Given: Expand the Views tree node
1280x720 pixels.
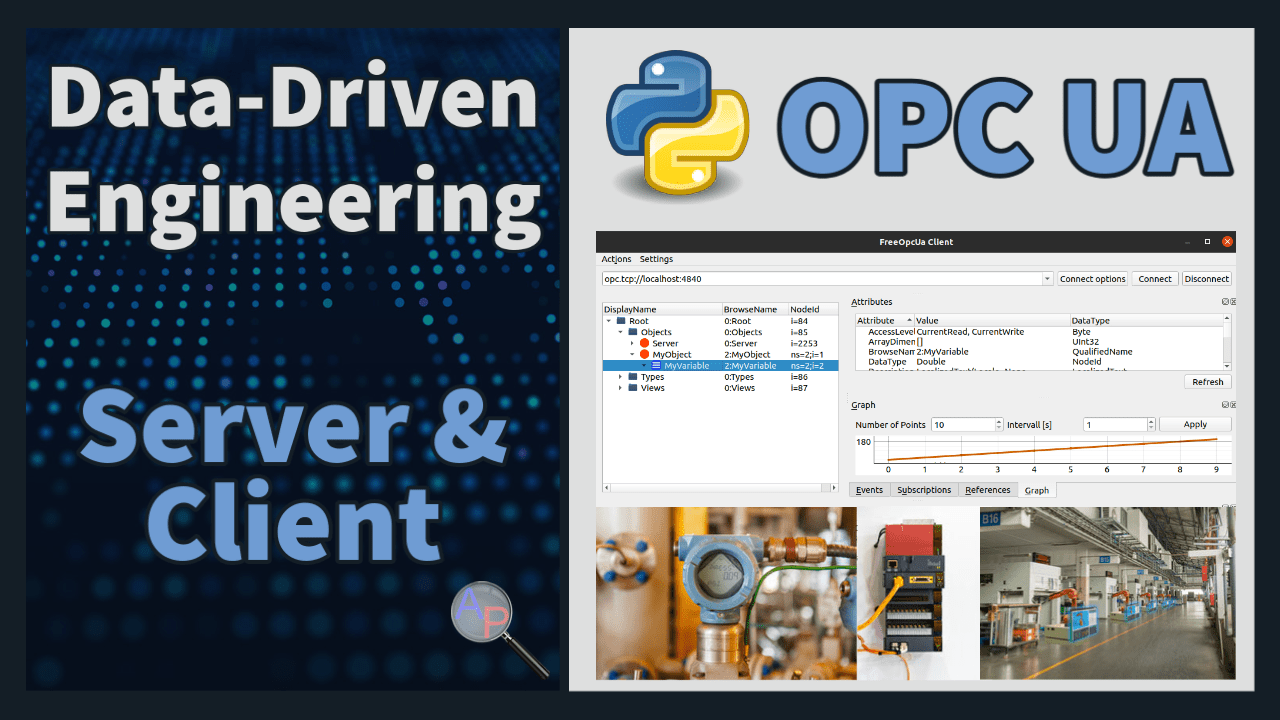Looking at the screenshot, I should click(620, 388).
